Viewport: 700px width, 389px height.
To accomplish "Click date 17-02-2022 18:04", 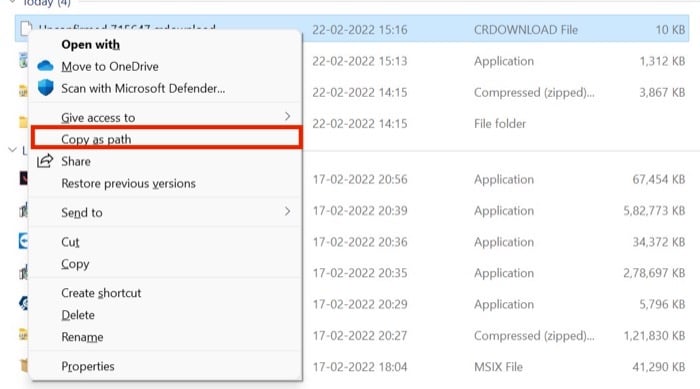I will pos(360,367).
